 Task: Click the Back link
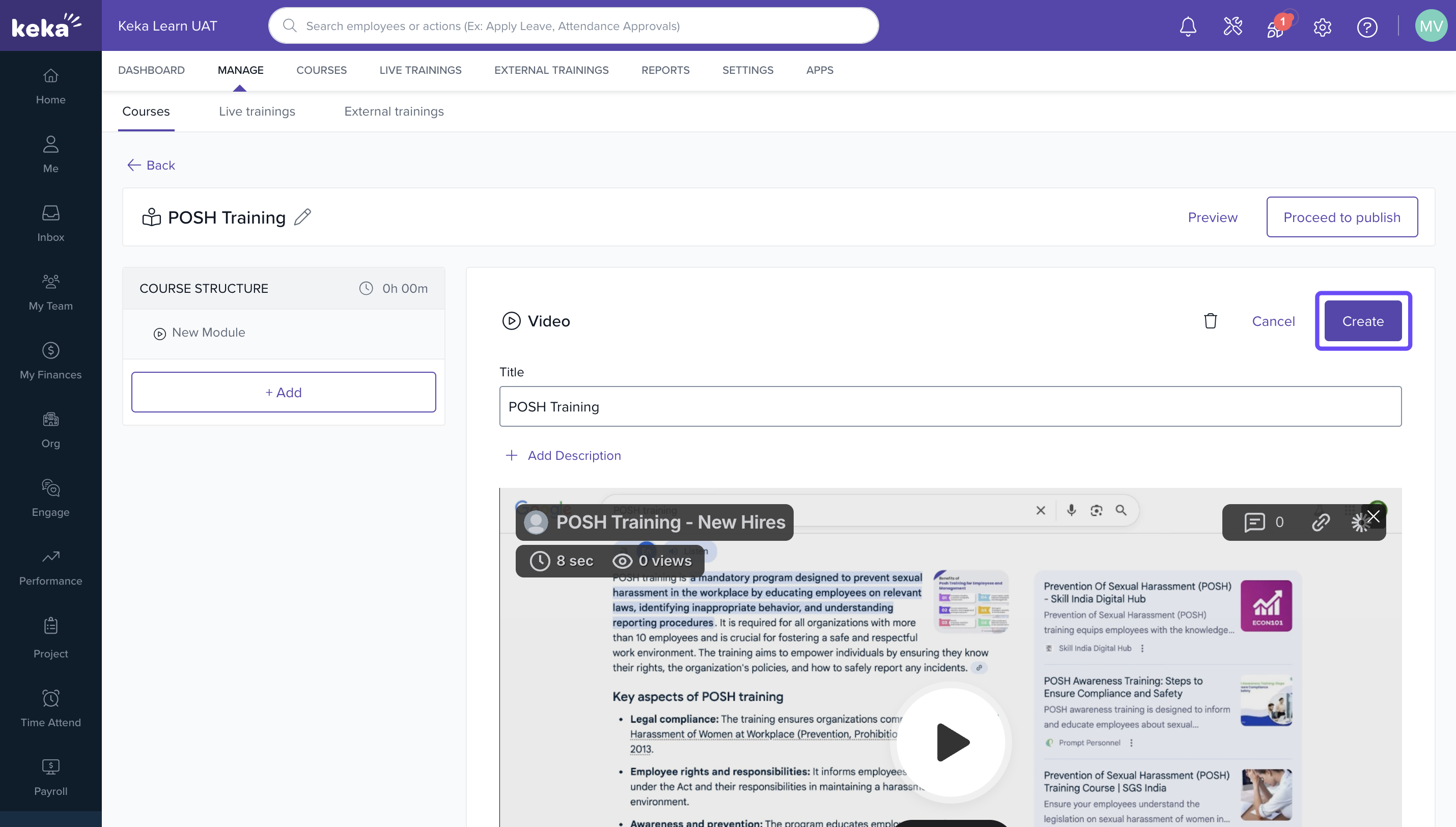click(x=151, y=166)
